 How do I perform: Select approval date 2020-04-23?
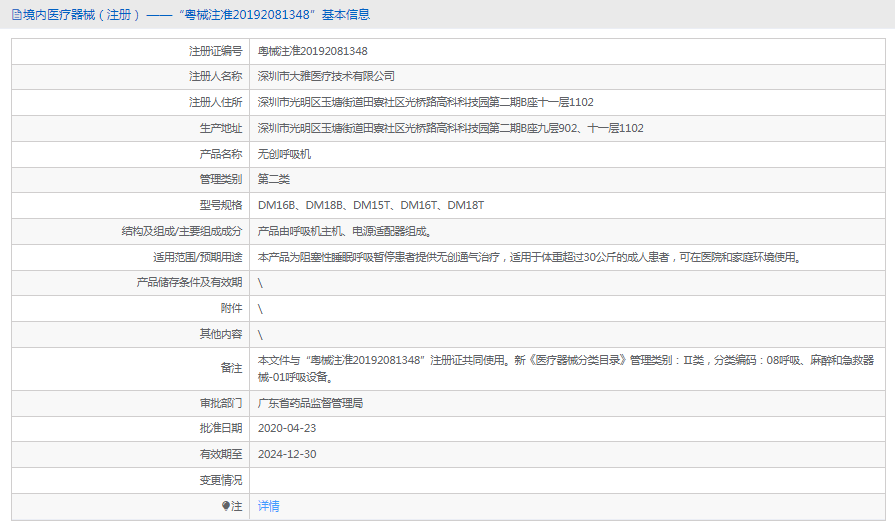pos(287,428)
